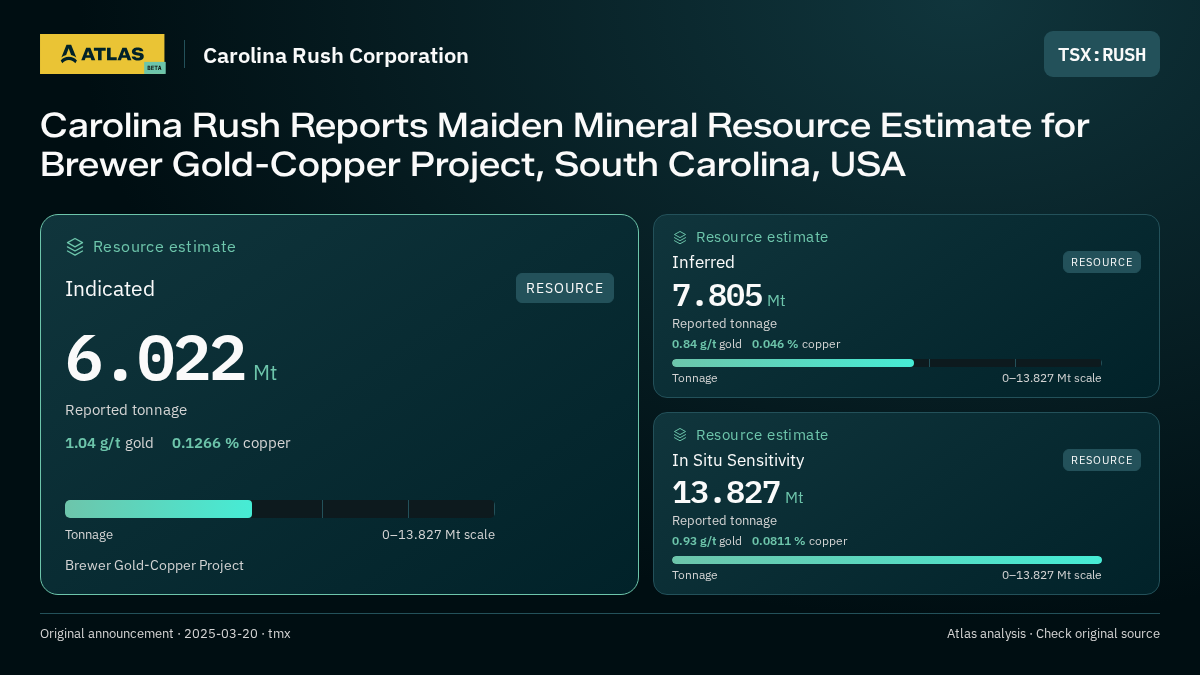
Task: Click the Indicated tonnage progress bar
Action: click(280, 509)
